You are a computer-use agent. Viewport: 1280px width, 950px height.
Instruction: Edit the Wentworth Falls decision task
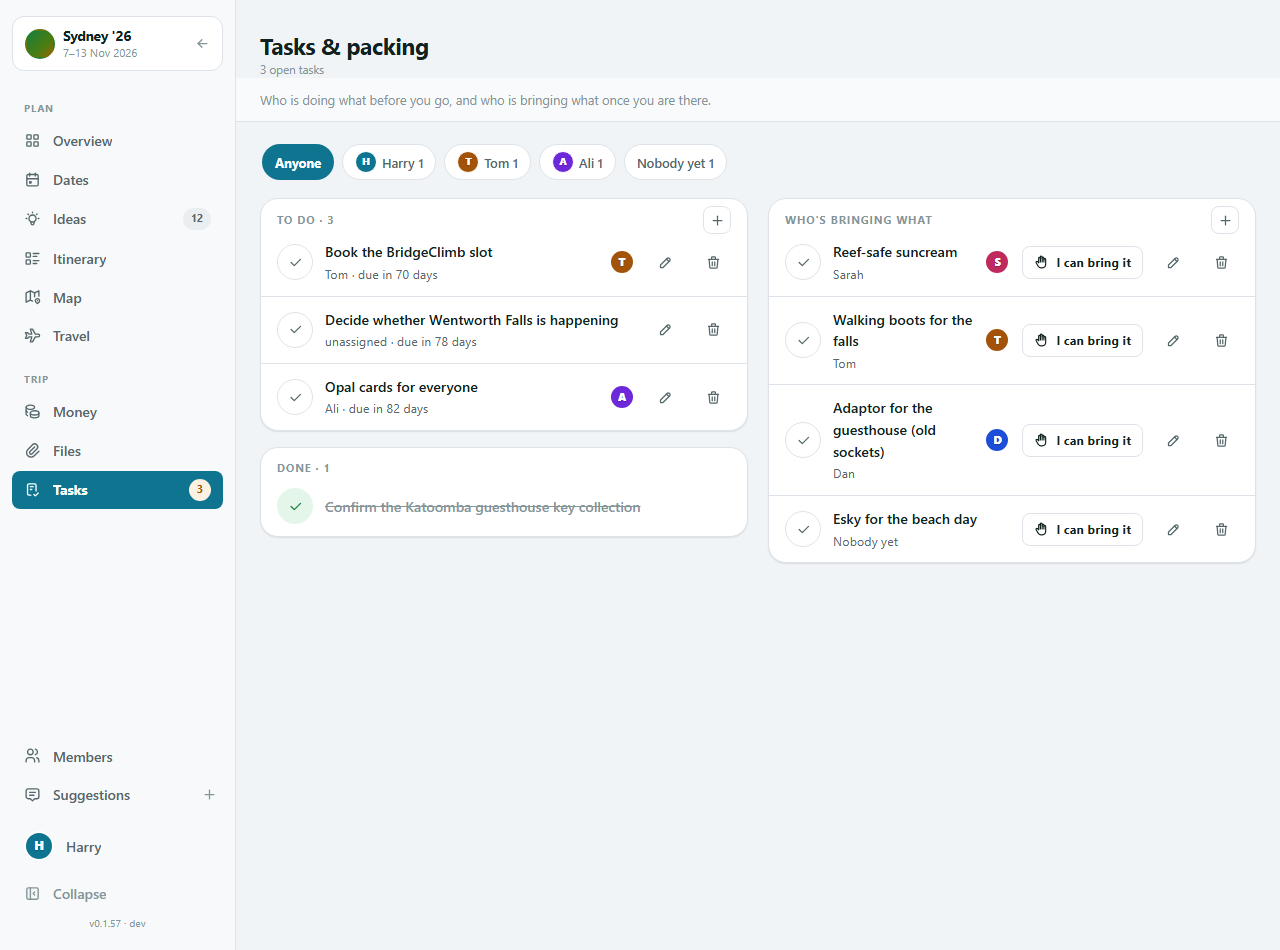(x=665, y=330)
